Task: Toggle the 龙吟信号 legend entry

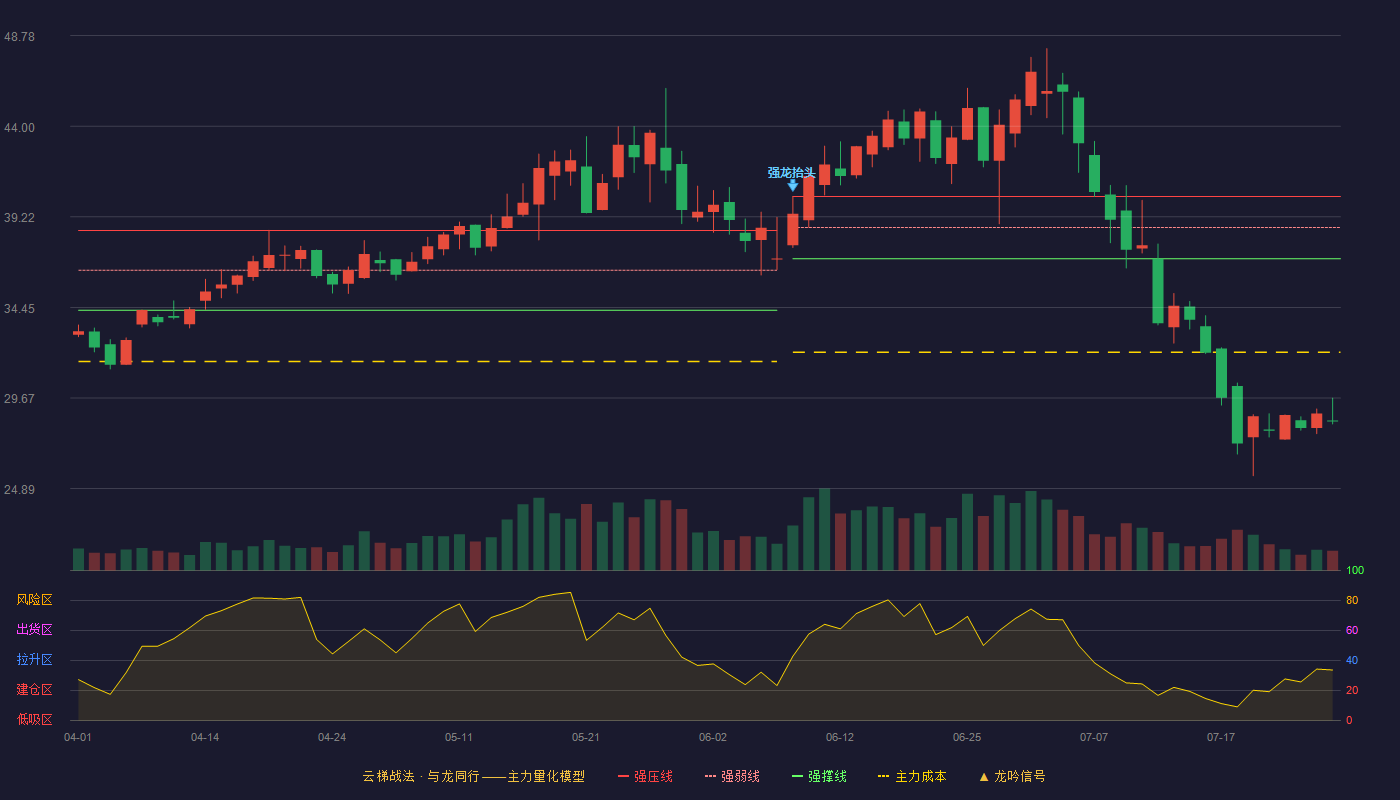Action: pyautogui.click(x=1012, y=776)
